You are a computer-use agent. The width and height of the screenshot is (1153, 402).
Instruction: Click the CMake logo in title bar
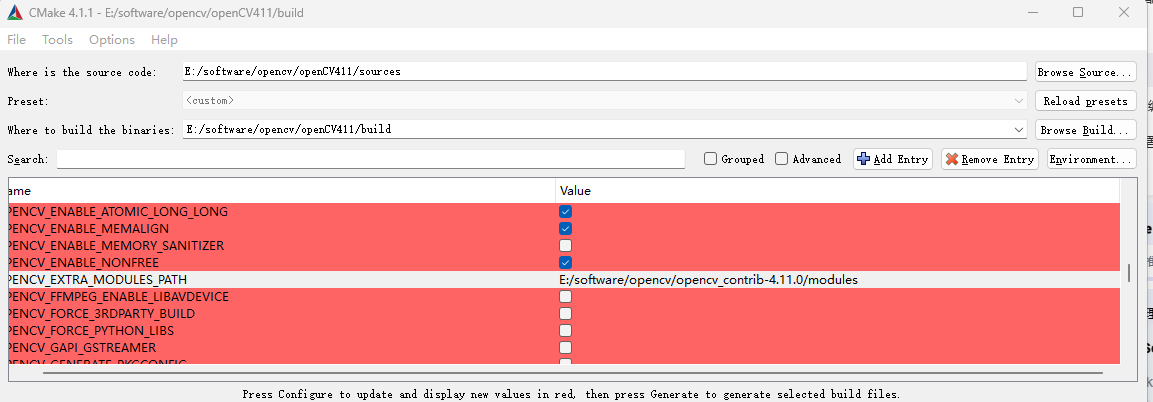tap(13, 12)
